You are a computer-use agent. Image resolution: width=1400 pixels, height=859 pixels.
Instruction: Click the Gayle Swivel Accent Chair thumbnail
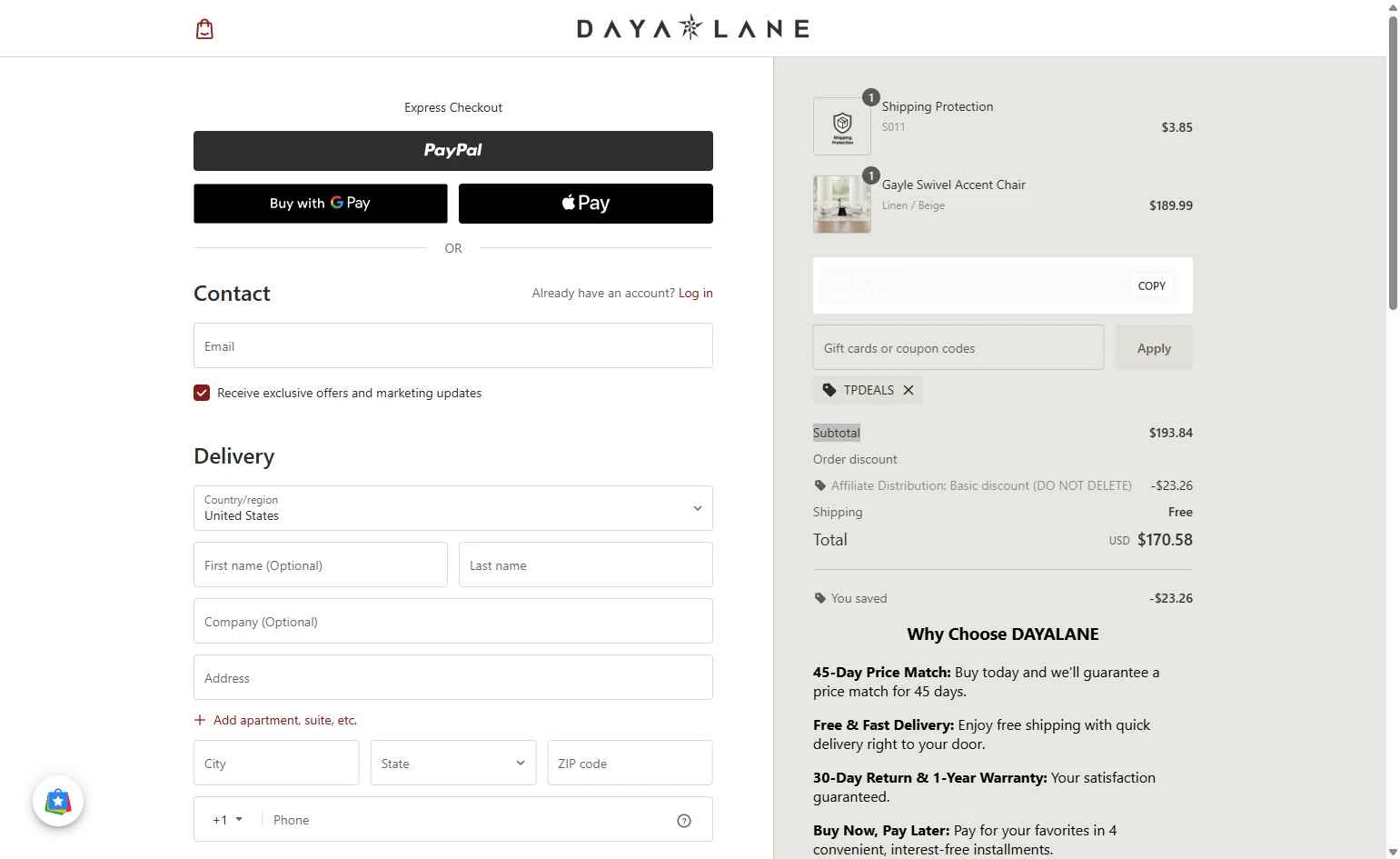tap(842, 205)
